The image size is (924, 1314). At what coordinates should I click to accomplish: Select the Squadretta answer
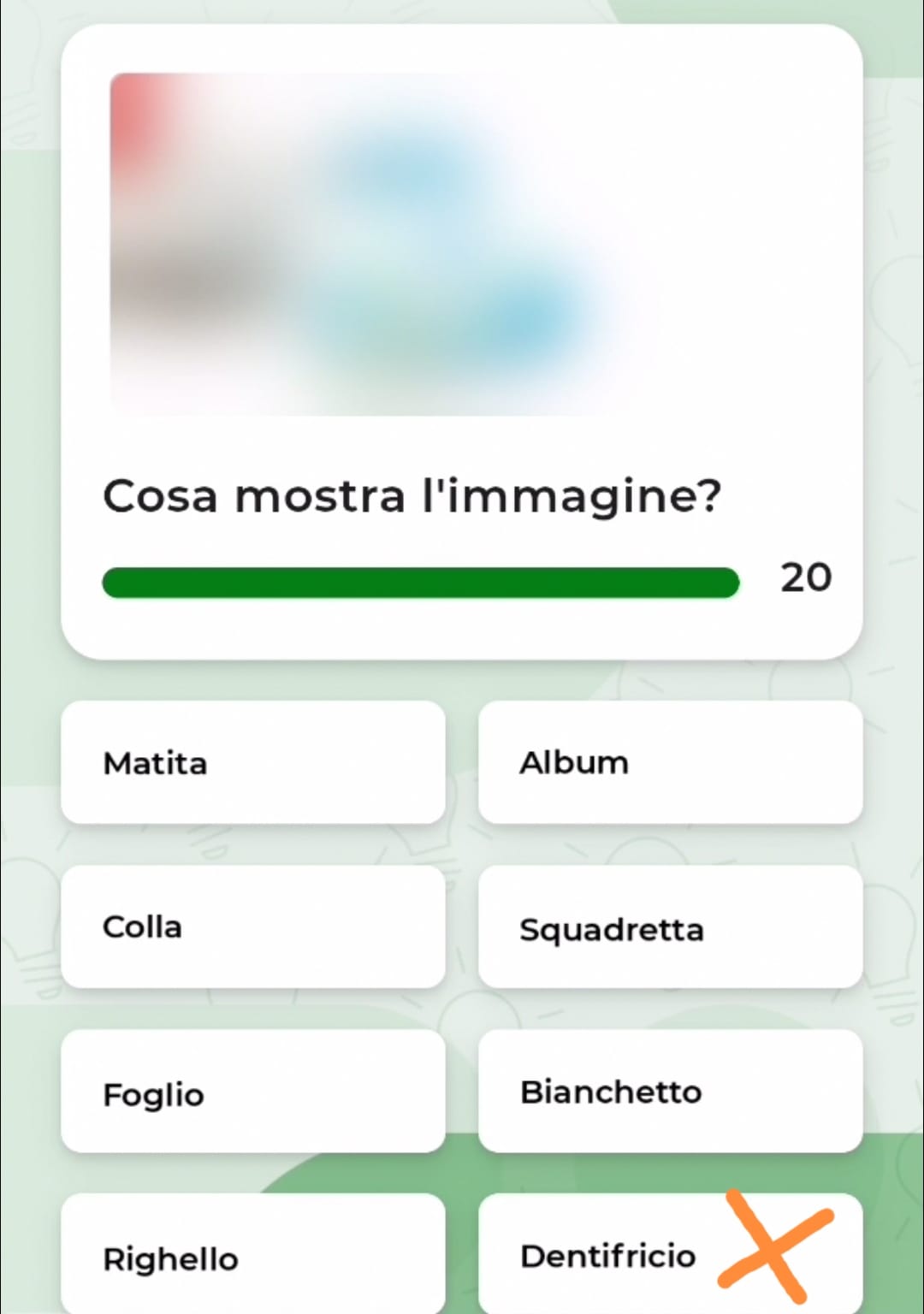(670, 926)
